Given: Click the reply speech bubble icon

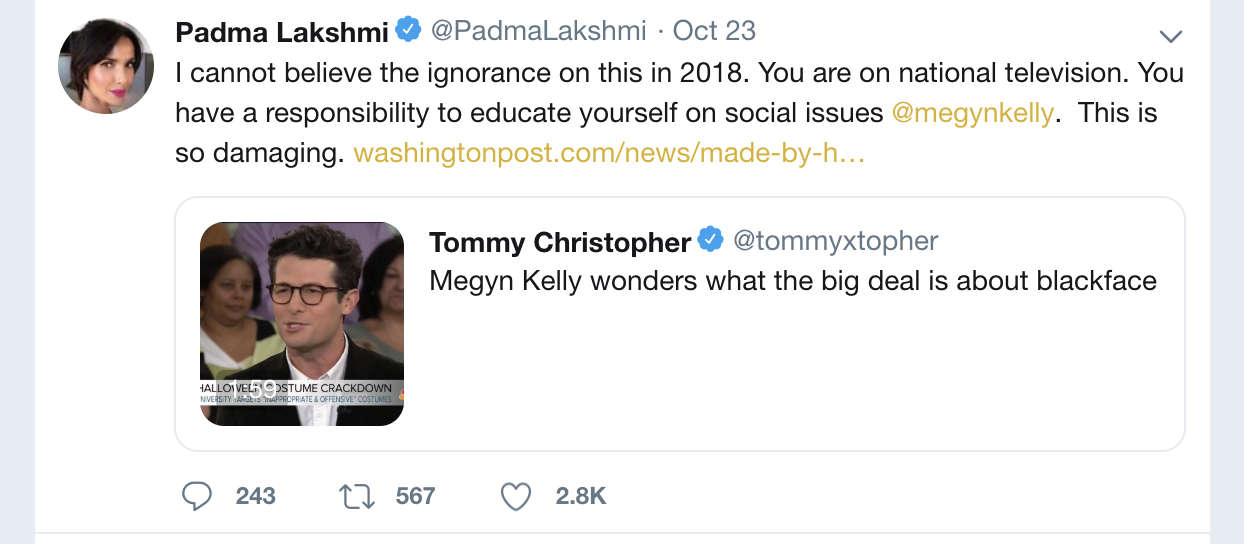Looking at the screenshot, I should click(197, 496).
